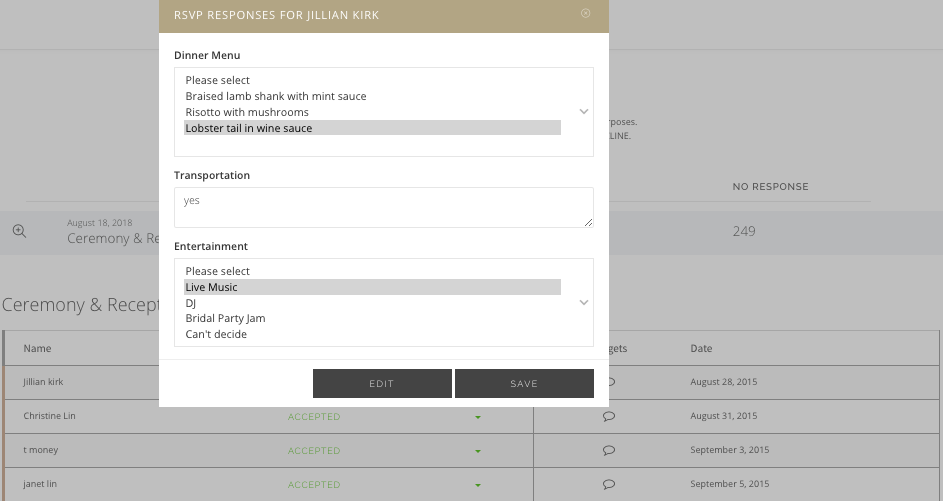Pick DJ as entertainment option
The image size is (943, 501).
(x=191, y=303)
